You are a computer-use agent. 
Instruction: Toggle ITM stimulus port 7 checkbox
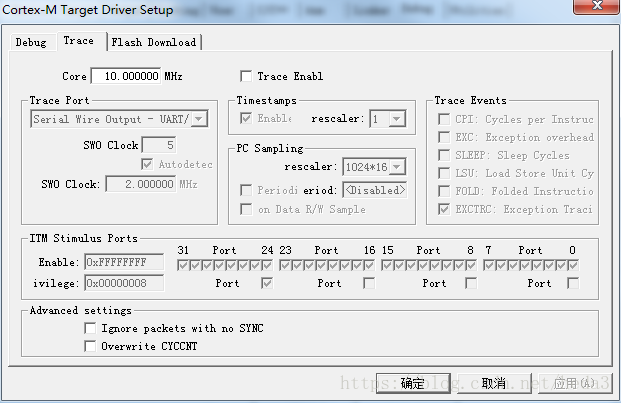pos(489,265)
